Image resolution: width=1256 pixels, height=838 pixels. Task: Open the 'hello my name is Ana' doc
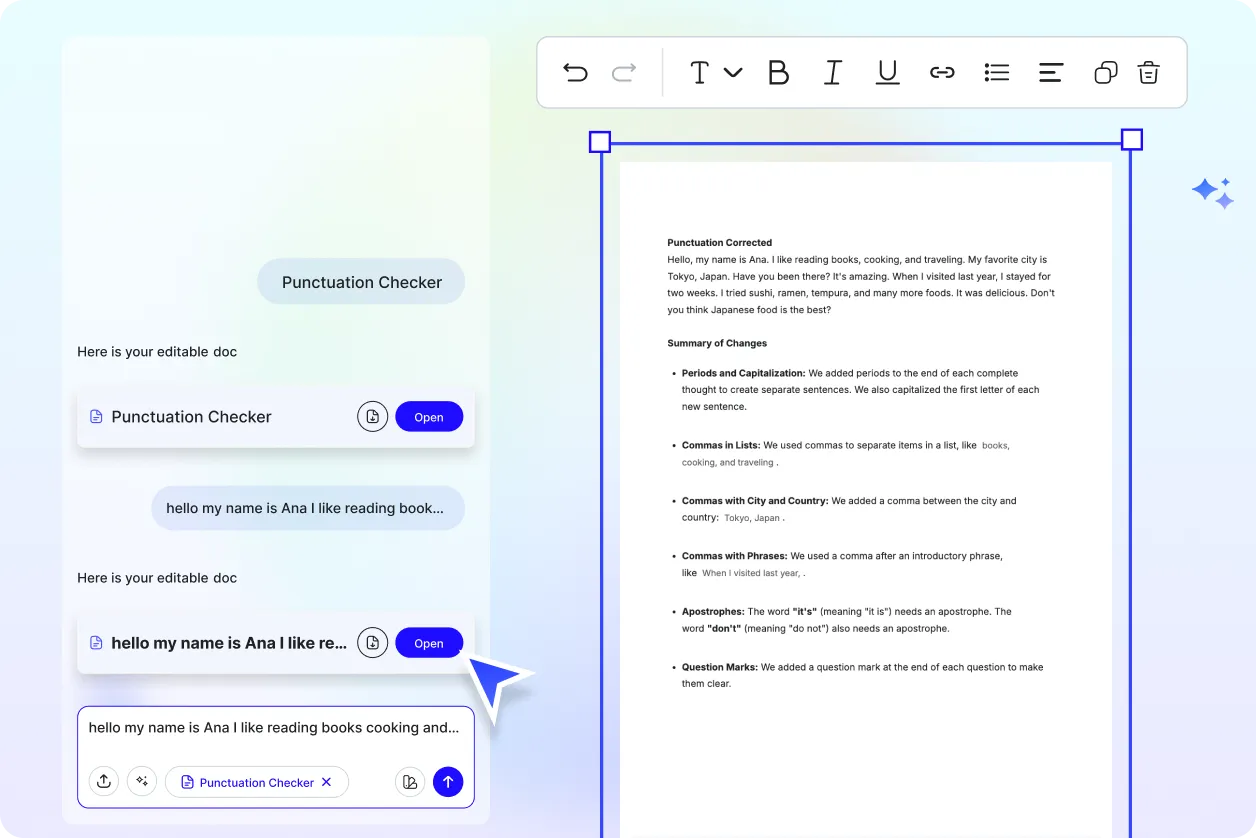[x=429, y=643]
